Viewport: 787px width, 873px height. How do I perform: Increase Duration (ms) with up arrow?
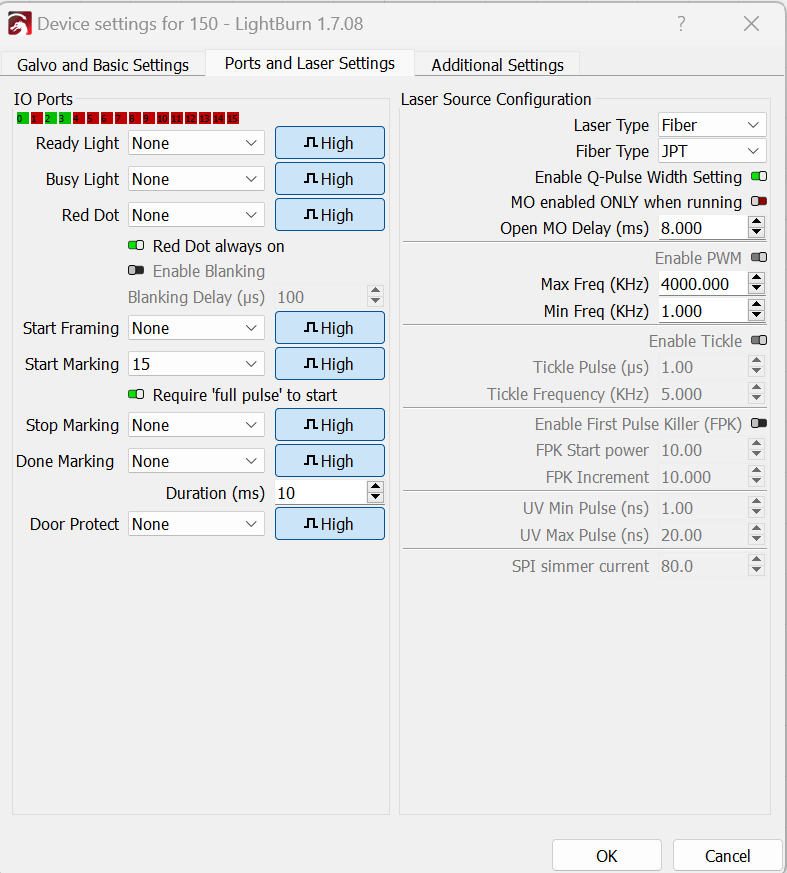376,487
